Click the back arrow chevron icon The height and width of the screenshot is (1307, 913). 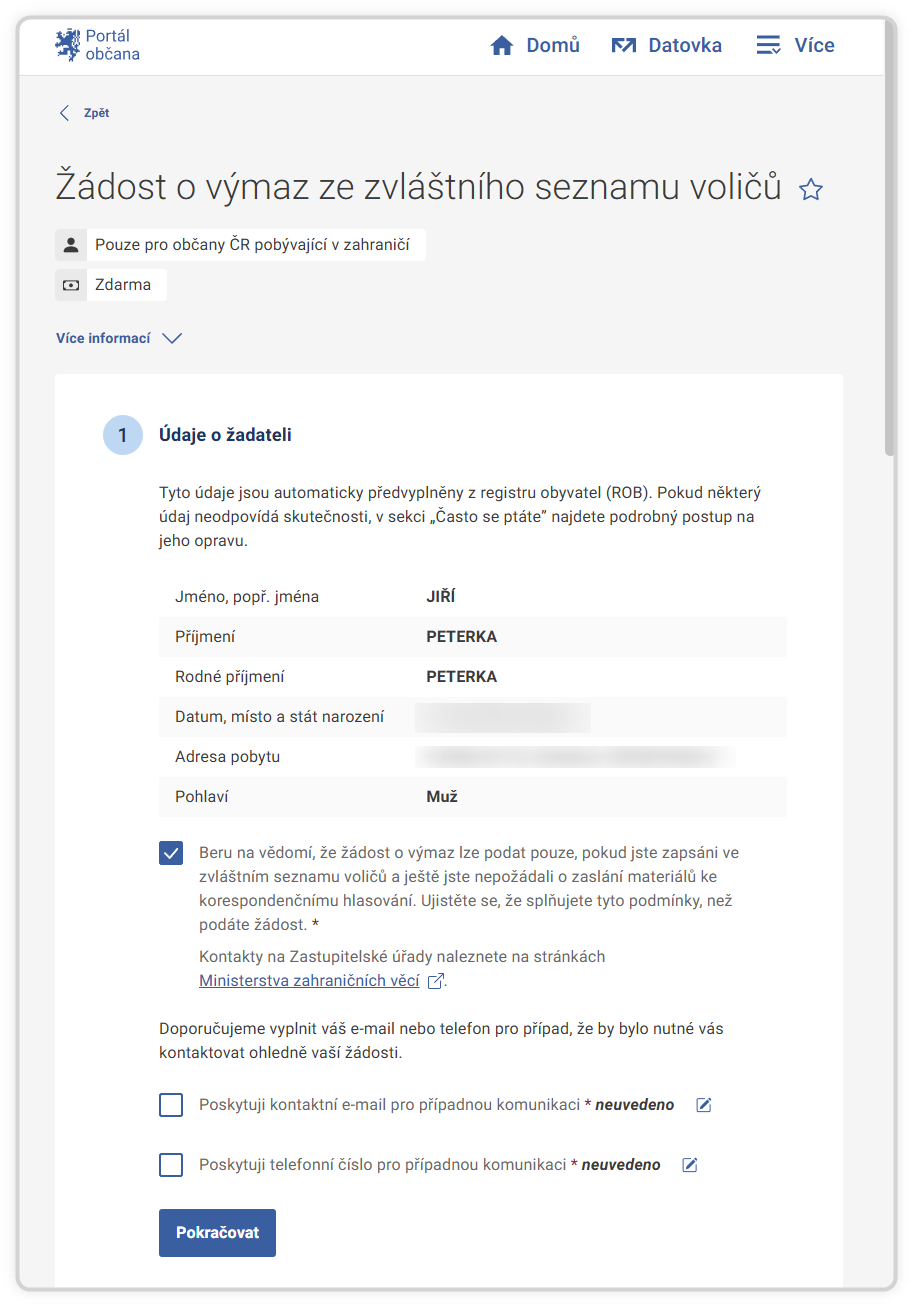(65, 113)
